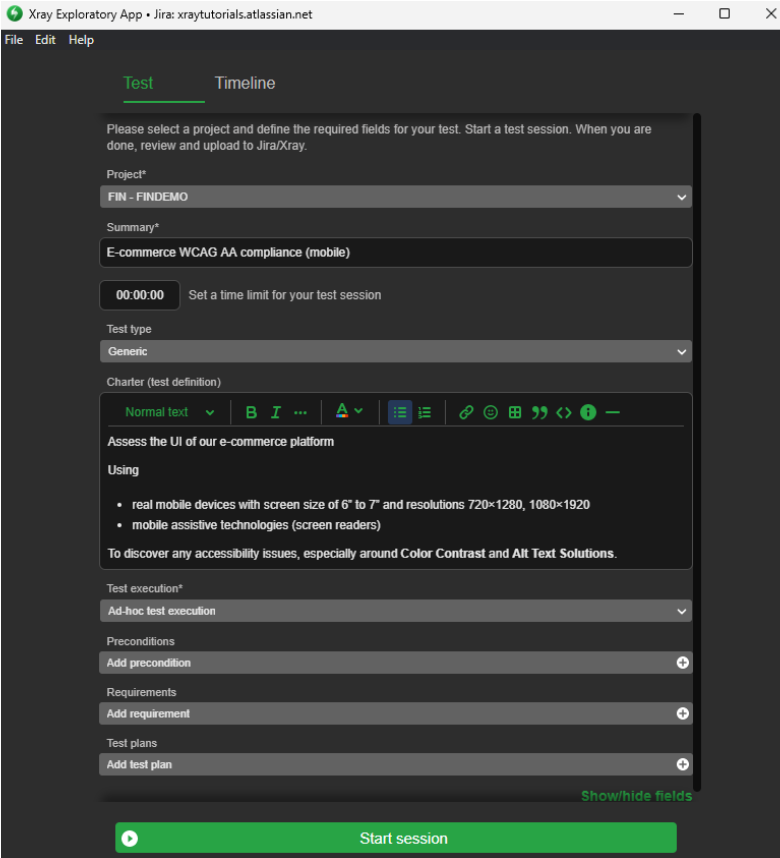This screenshot has height=858, width=780.
Task: Click bold text 'Color Contrast'
Action: [x=443, y=553]
